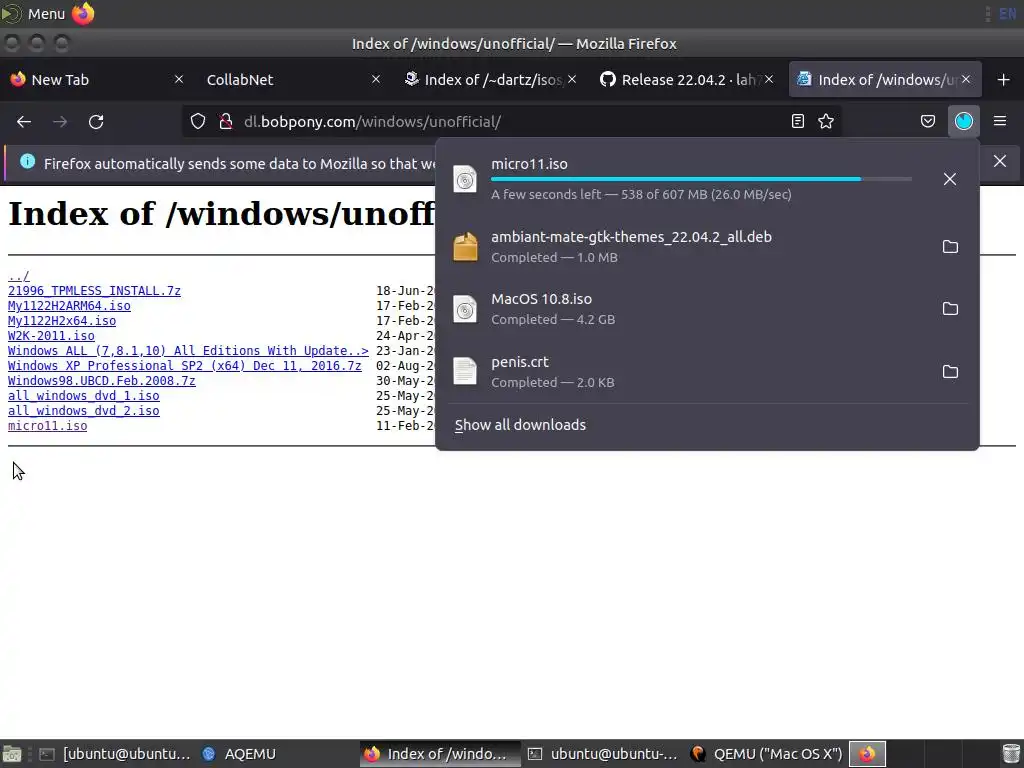Click the visited micro11.iso link
This screenshot has height=768, width=1024.
[48, 426]
